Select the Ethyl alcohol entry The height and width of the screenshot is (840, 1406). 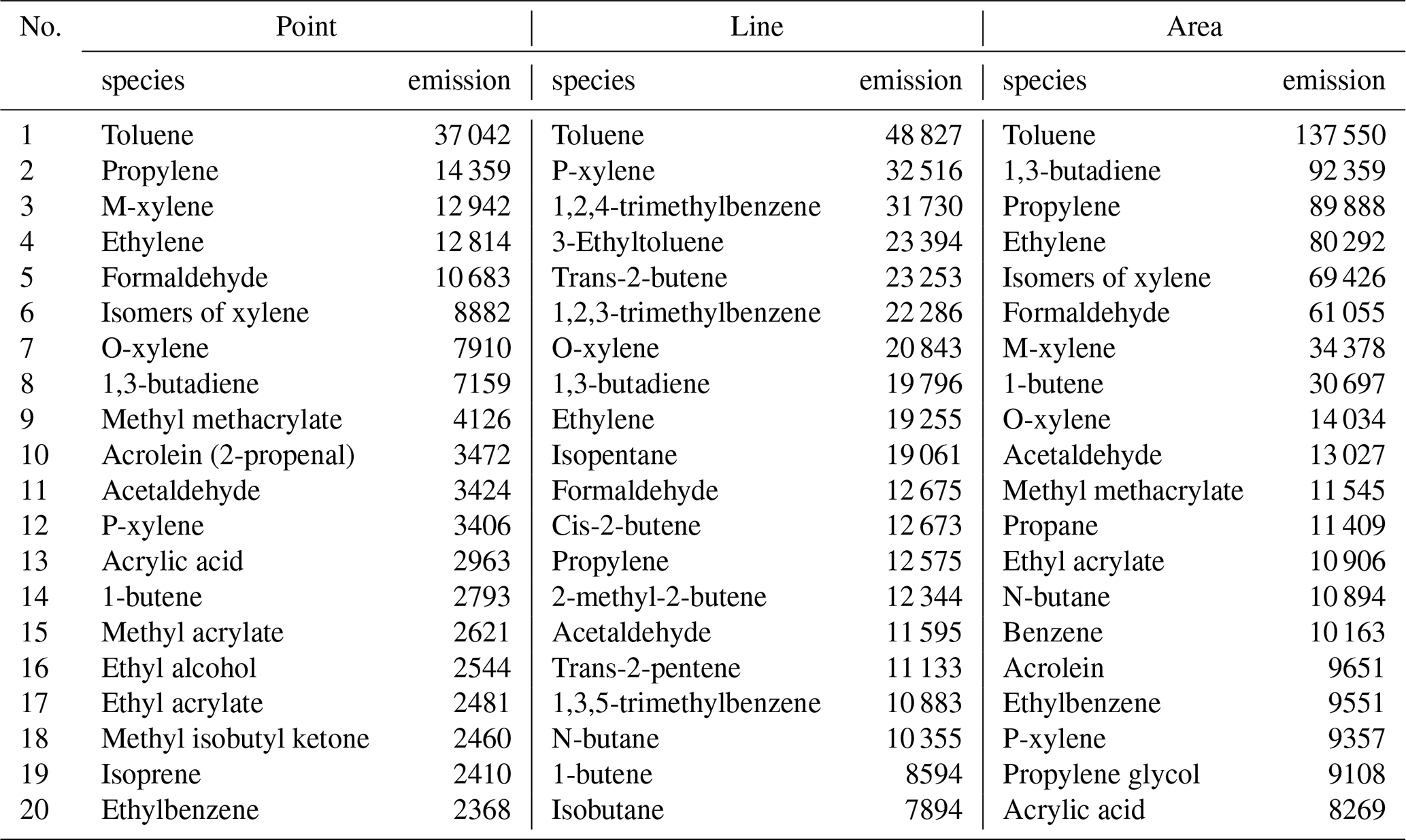179,668
